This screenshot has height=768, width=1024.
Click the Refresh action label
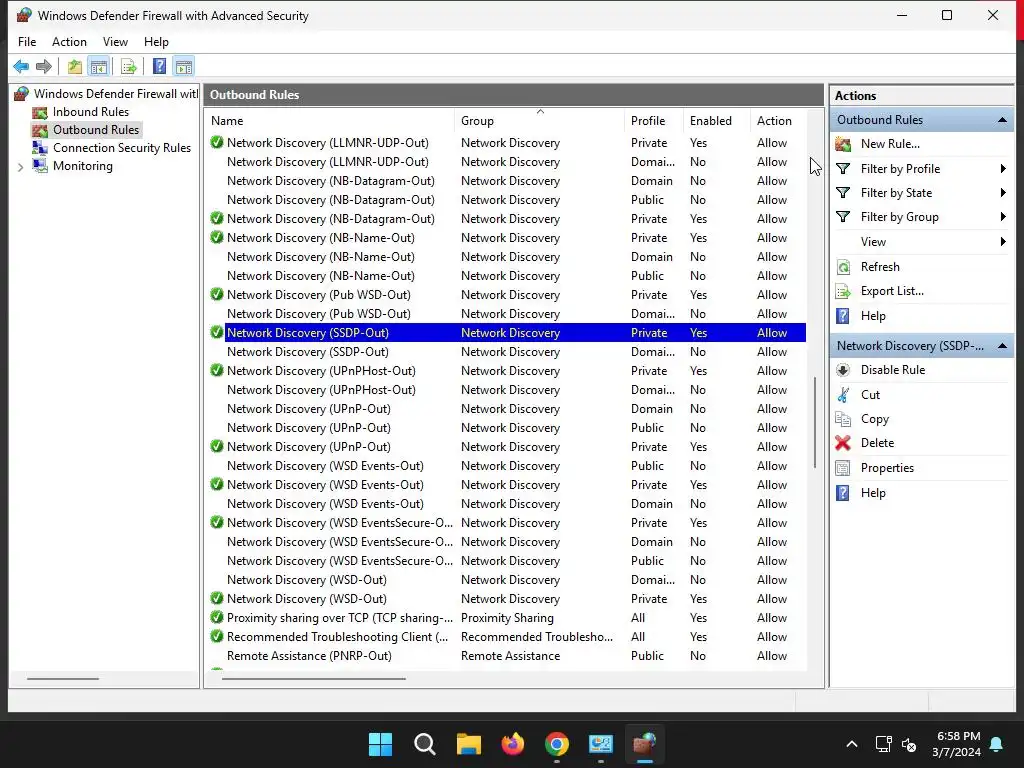[x=880, y=266]
